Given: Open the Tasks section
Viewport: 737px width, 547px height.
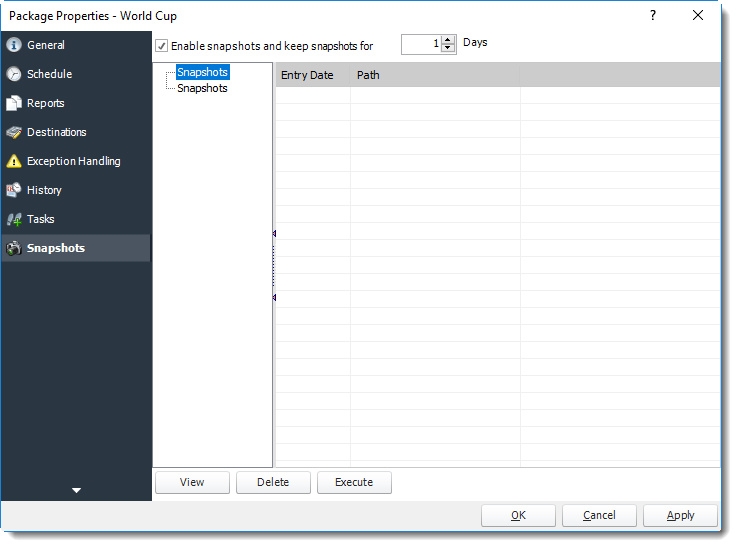Looking at the screenshot, I should [40, 219].
